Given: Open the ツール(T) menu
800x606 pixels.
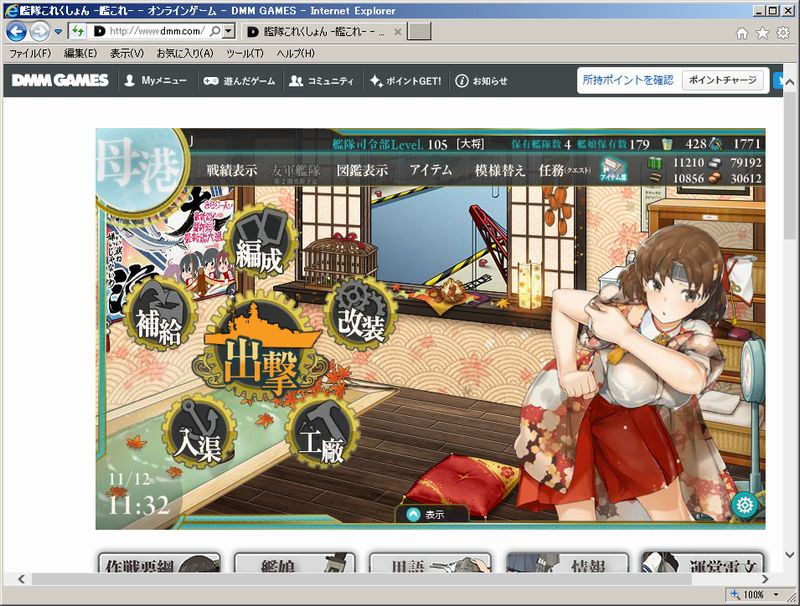Looking at the screenshot, I should (x=245, y=53).
